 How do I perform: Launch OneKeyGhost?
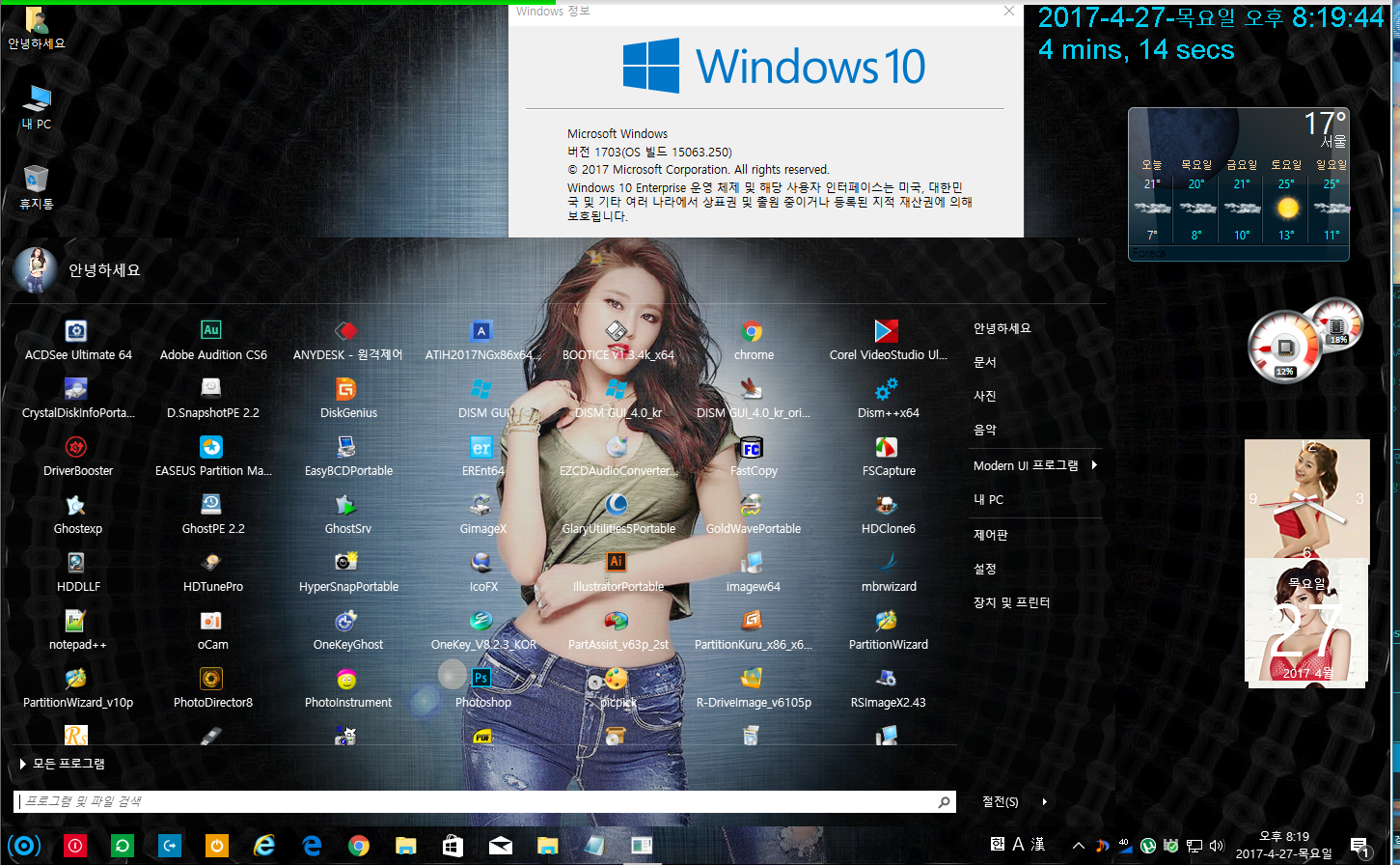point(348,631)
